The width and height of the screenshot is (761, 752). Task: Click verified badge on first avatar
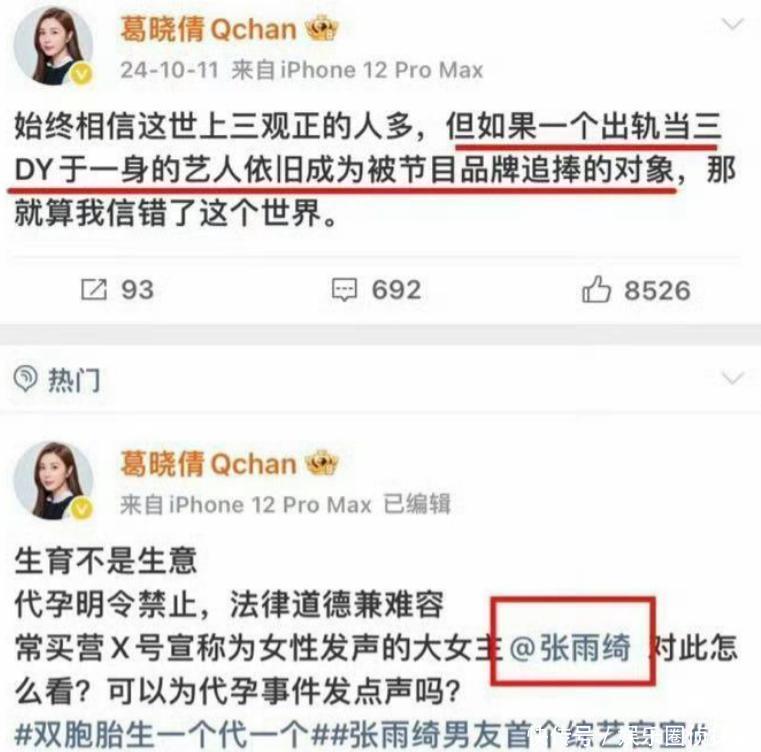coord(82,74)
